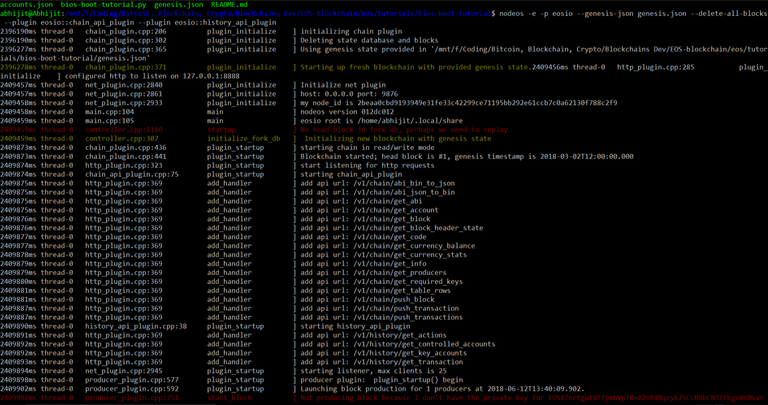Click 'producer plugin: plugin_startup() begin' message
768x405 pixels.
[x=382, y=380]
